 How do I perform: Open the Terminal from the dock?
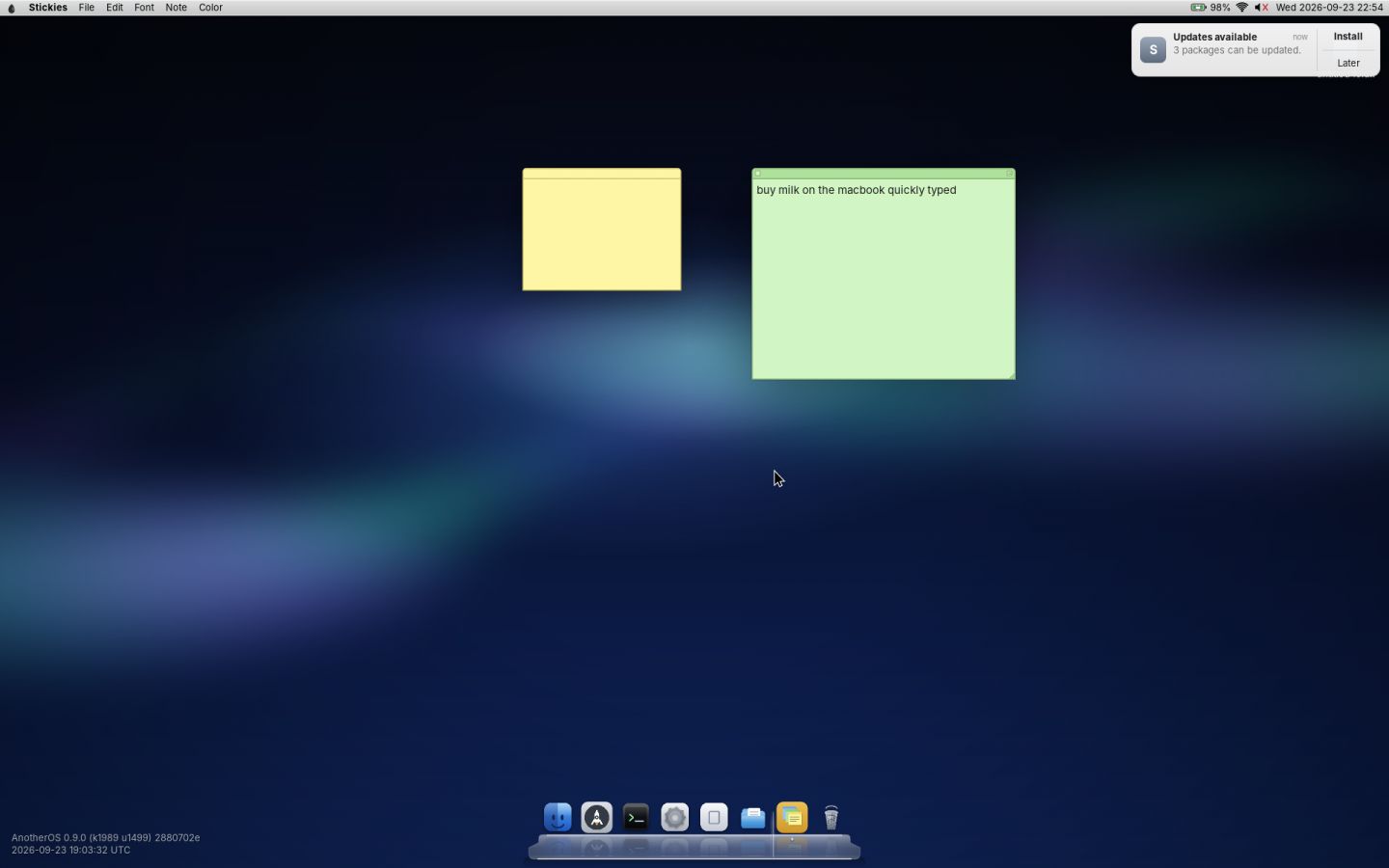tap(636, 818)
